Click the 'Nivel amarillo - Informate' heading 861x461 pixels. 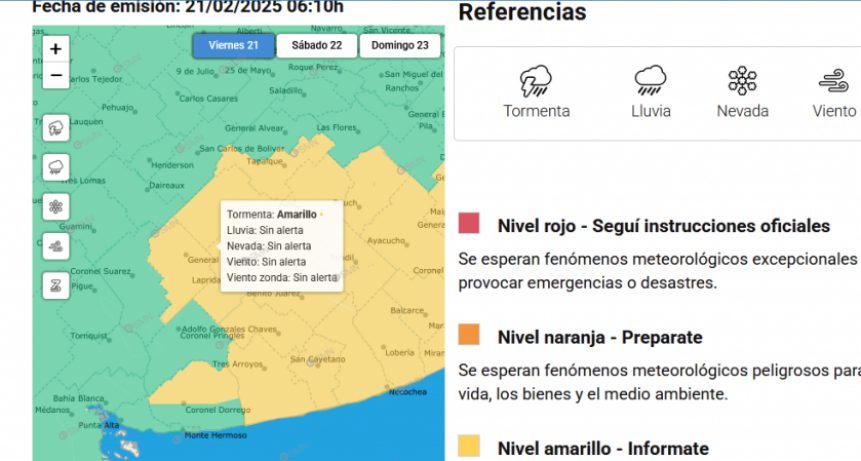(603, 448)
